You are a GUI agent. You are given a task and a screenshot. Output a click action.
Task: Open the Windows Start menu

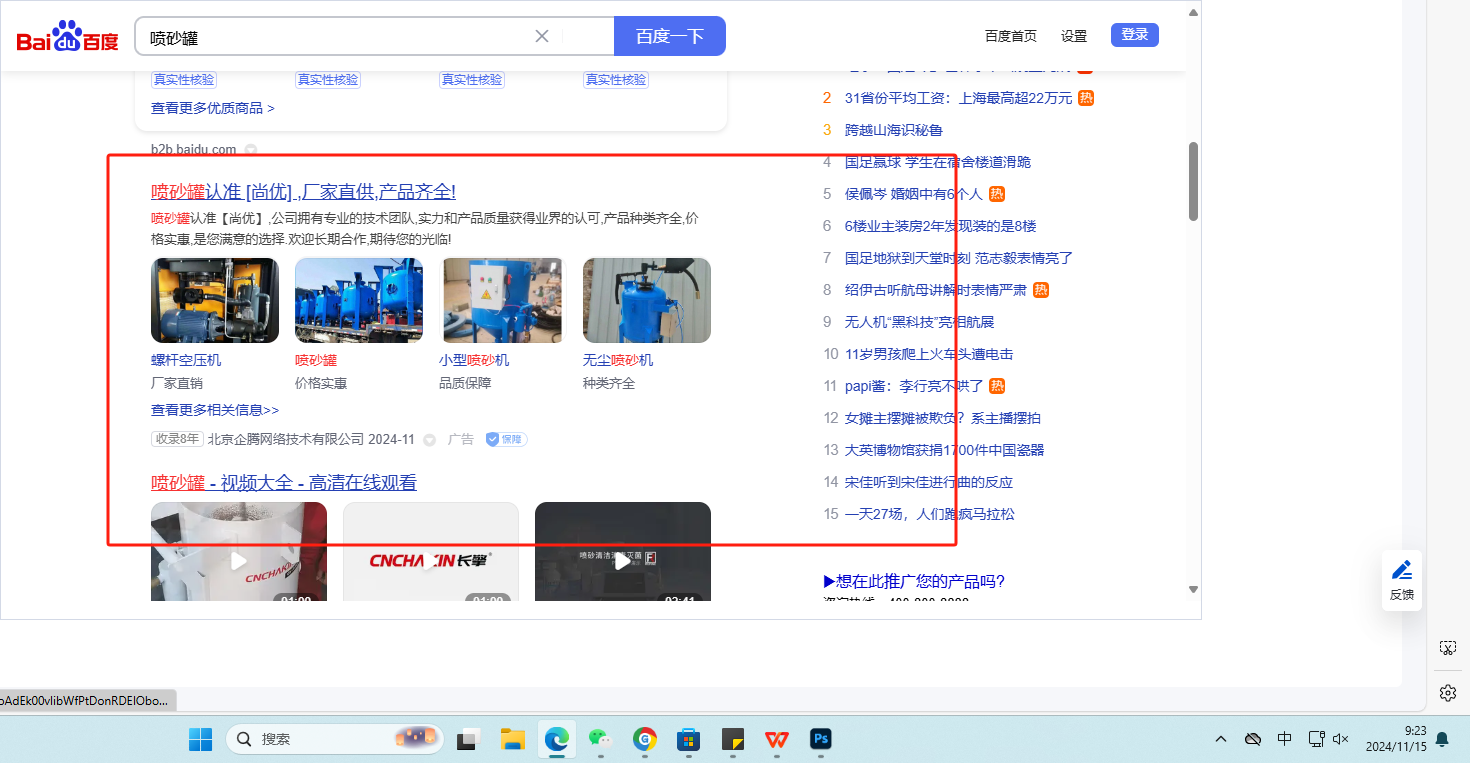pyautogui.click(x=201, y=739)
